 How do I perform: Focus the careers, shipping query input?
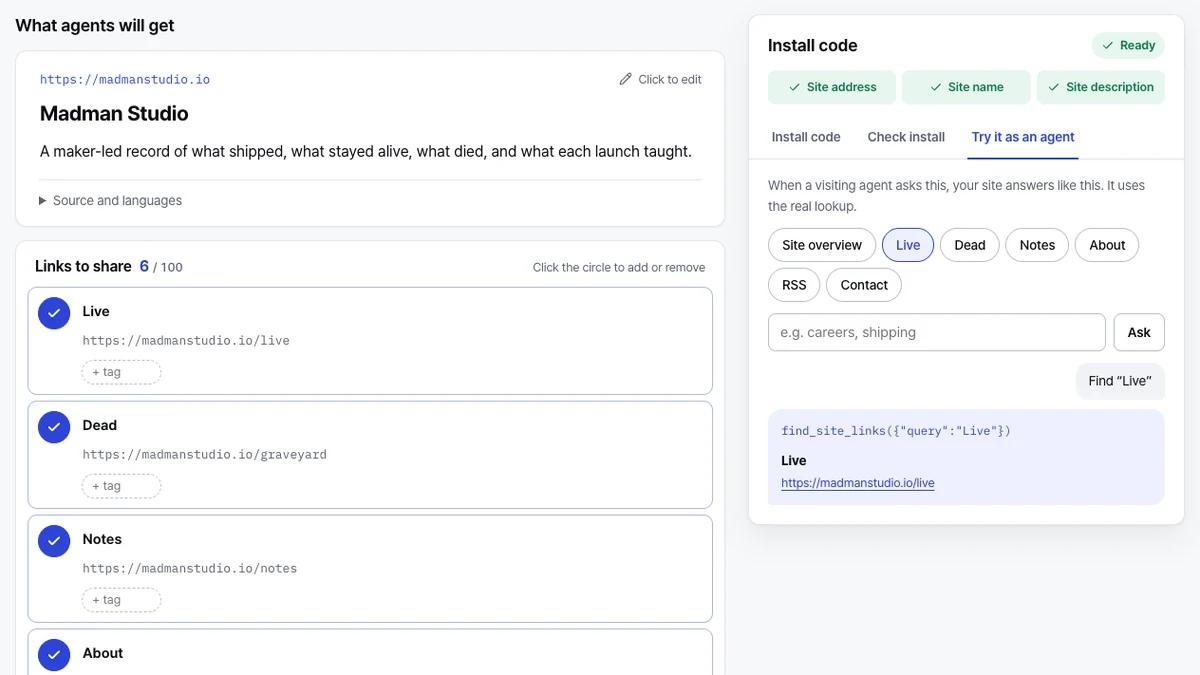click(x=937, y=332)
